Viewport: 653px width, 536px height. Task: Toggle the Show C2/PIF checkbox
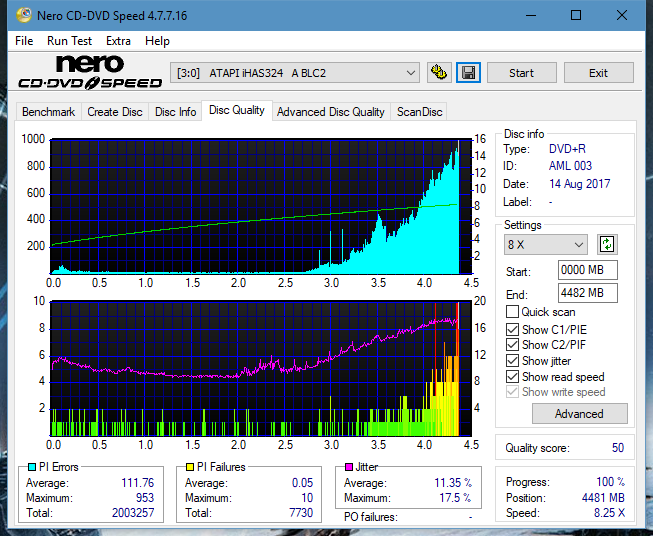coord(512,345)
